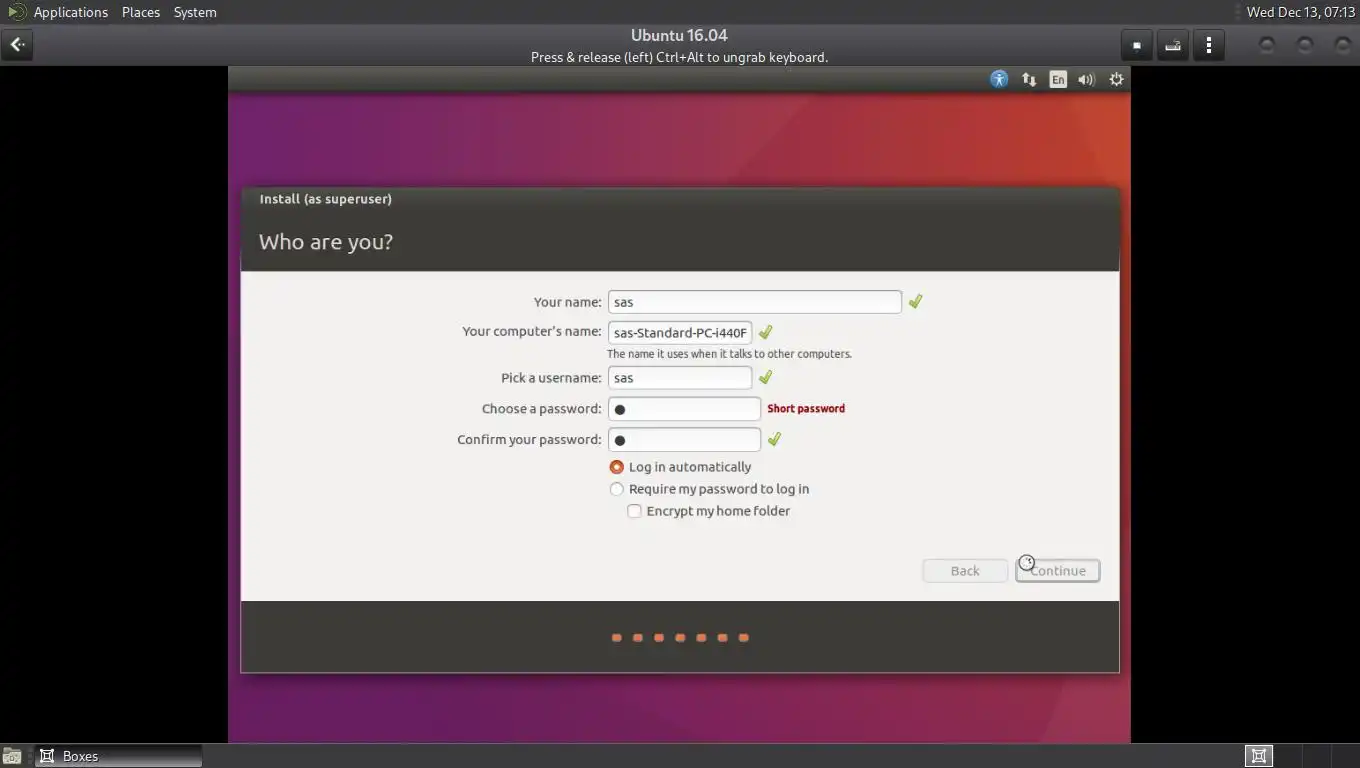Toggle fullscreen view in the Boxes header
1360x768 pixels.
(1137, 45)
